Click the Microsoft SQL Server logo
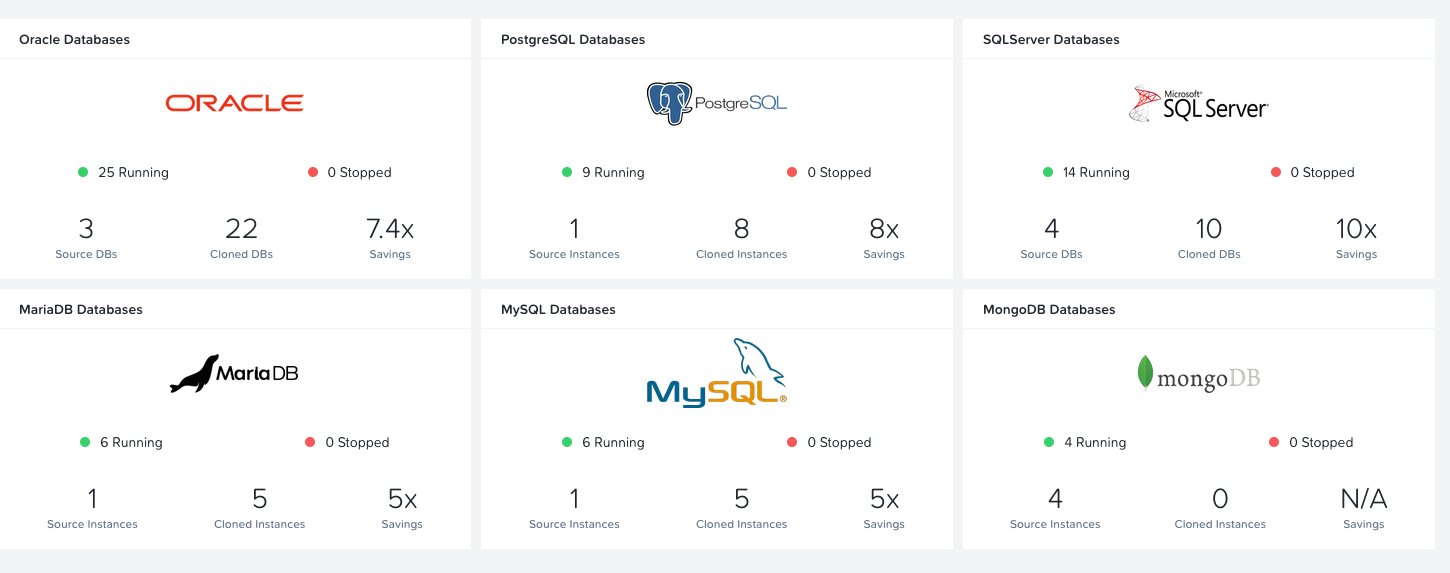This screenshot has height=573, width=1450. 1198,103
